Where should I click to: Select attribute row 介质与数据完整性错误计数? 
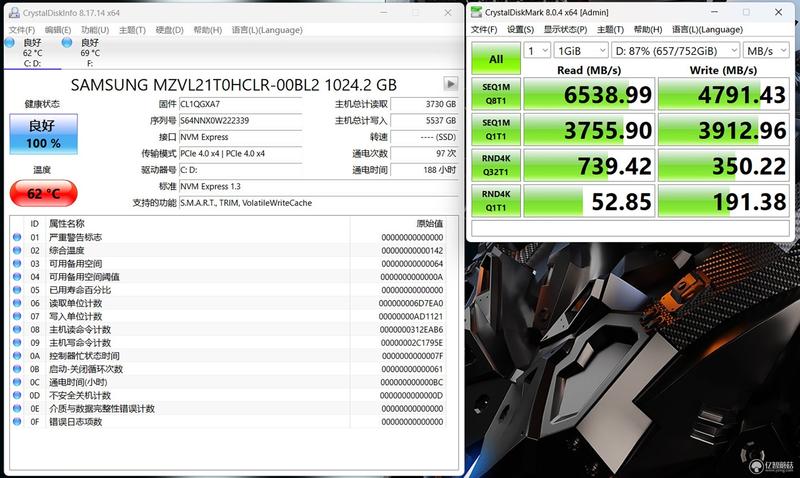229,409
